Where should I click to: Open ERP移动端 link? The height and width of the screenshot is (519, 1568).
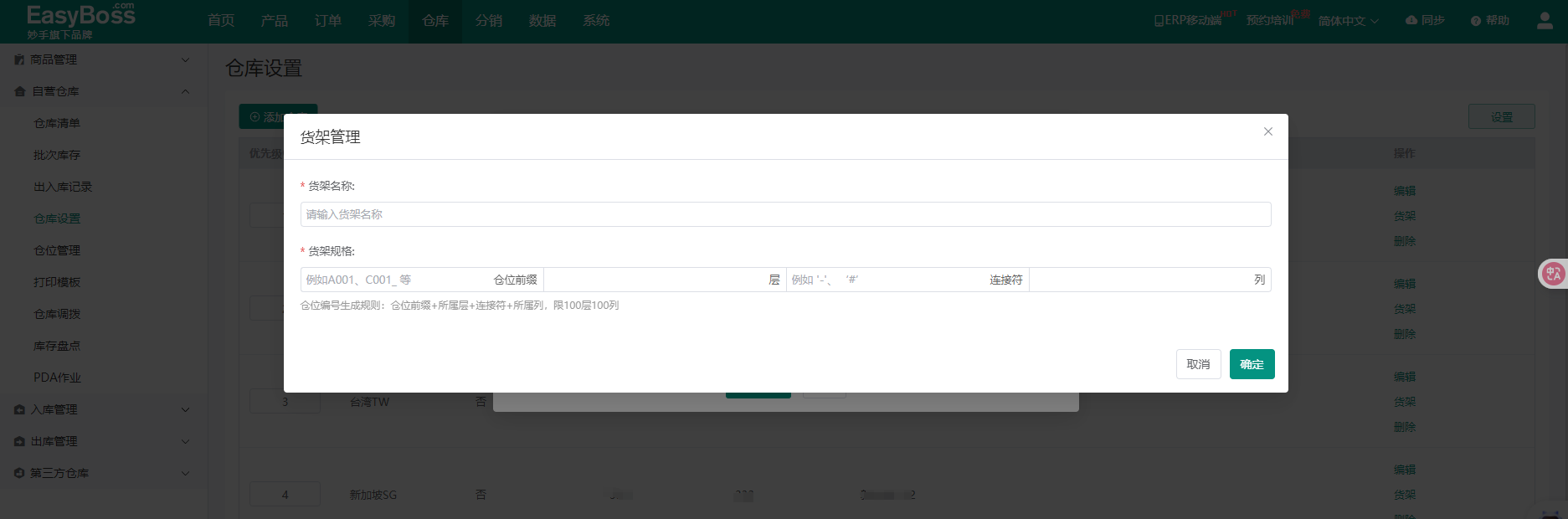click(x=1187, y=20)
